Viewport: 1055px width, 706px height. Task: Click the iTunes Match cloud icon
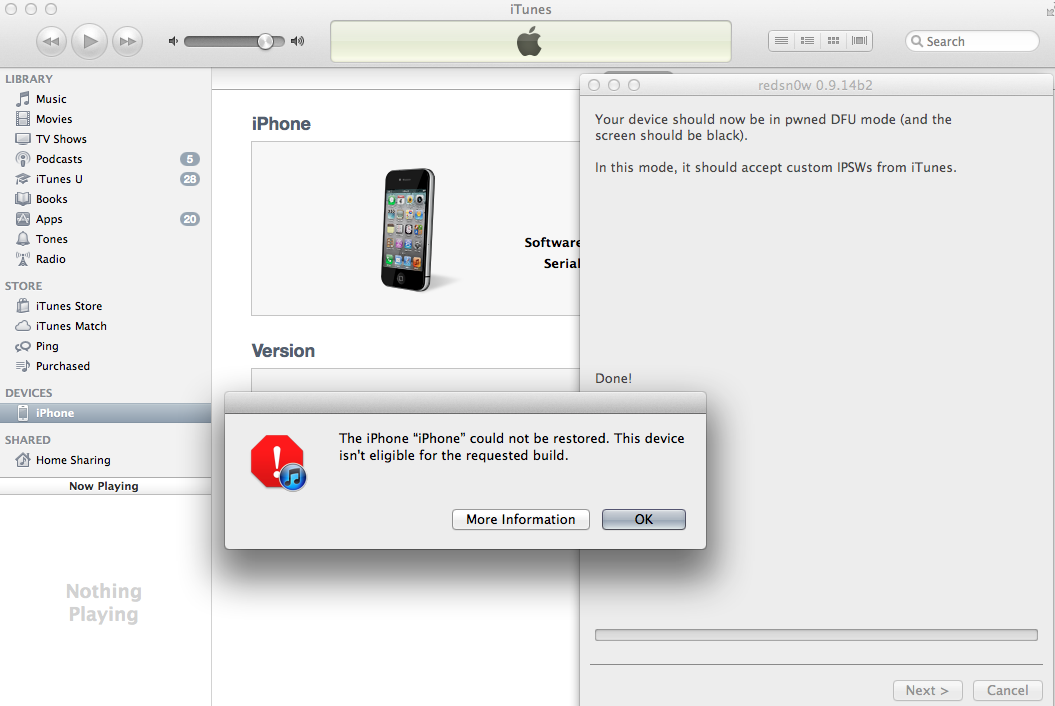point(23,326)
